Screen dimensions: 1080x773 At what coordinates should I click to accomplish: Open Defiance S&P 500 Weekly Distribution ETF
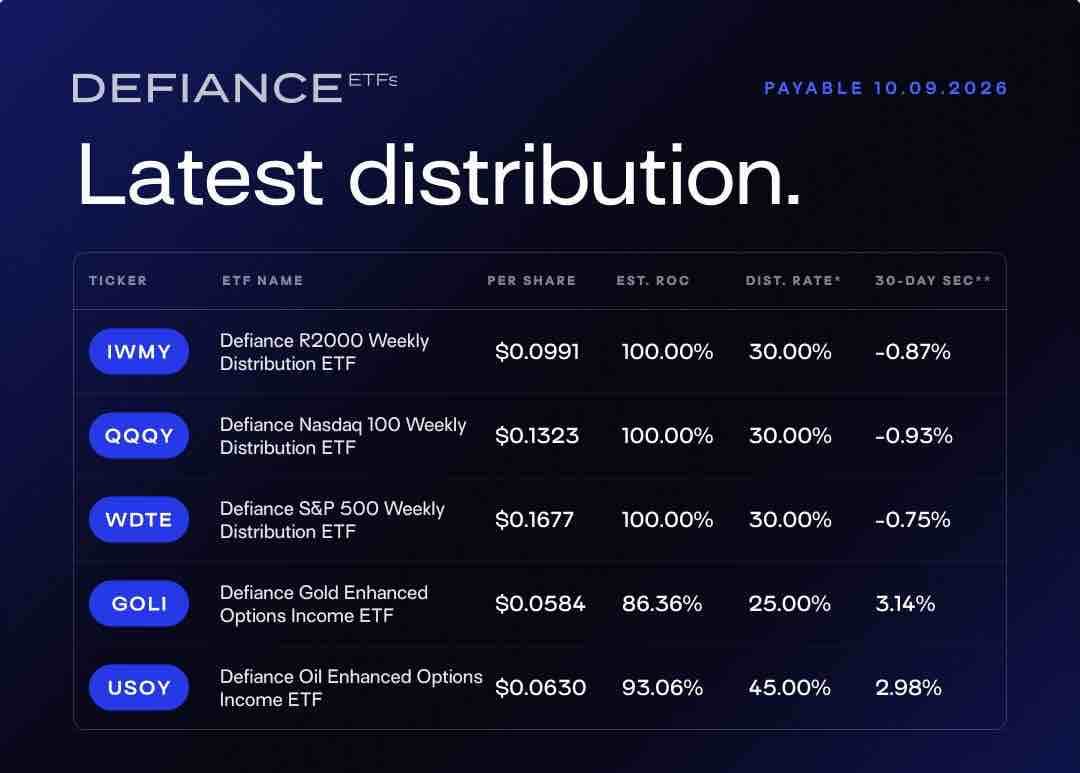click(332, 520)
